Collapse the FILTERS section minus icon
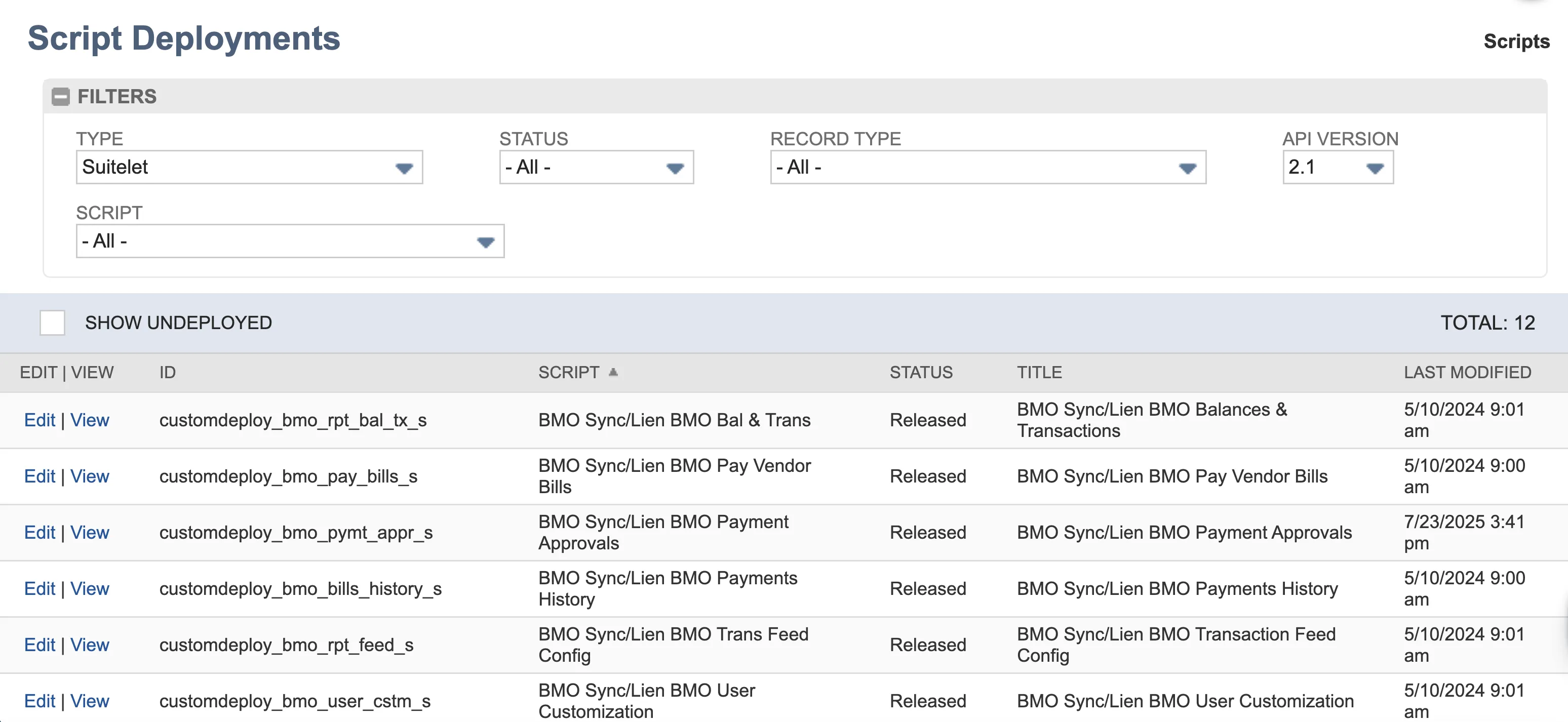This screenshot has width=1568, height=722. pyautogui.click(x=60, y=97)
